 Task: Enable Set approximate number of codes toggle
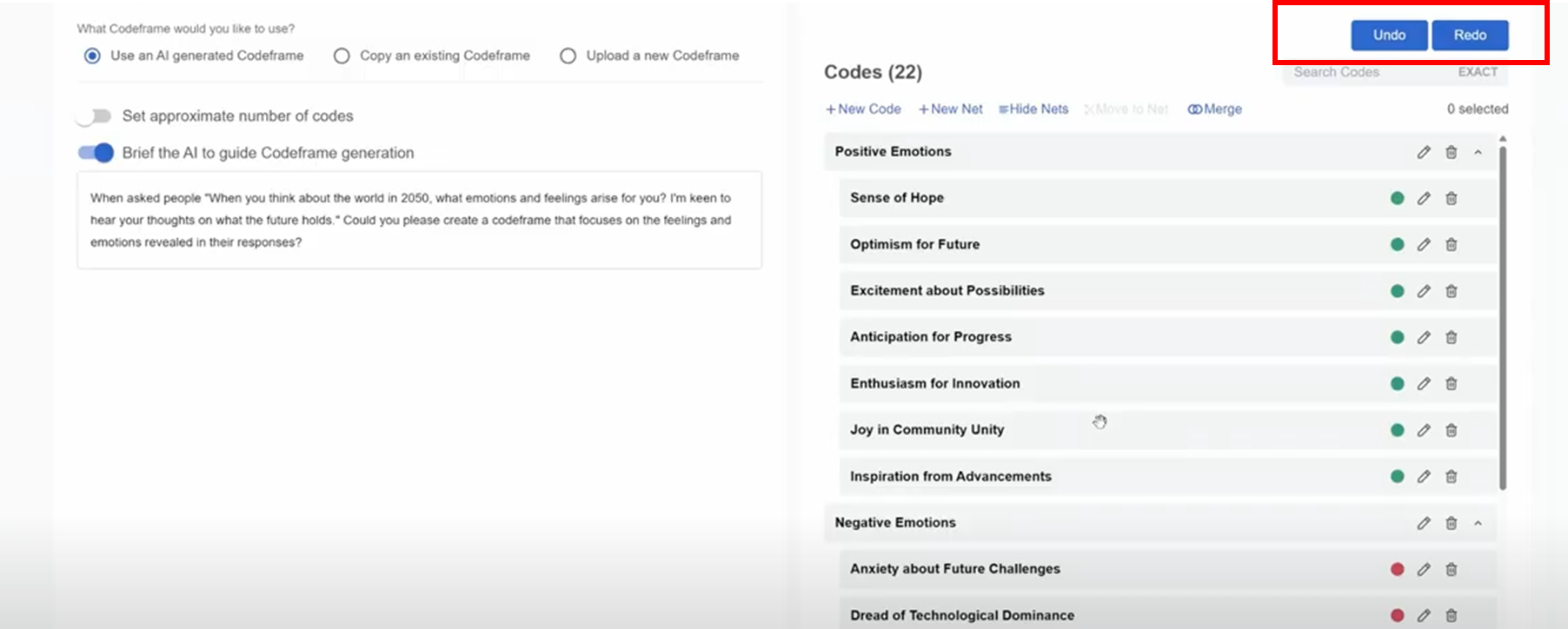click(95, 116)
